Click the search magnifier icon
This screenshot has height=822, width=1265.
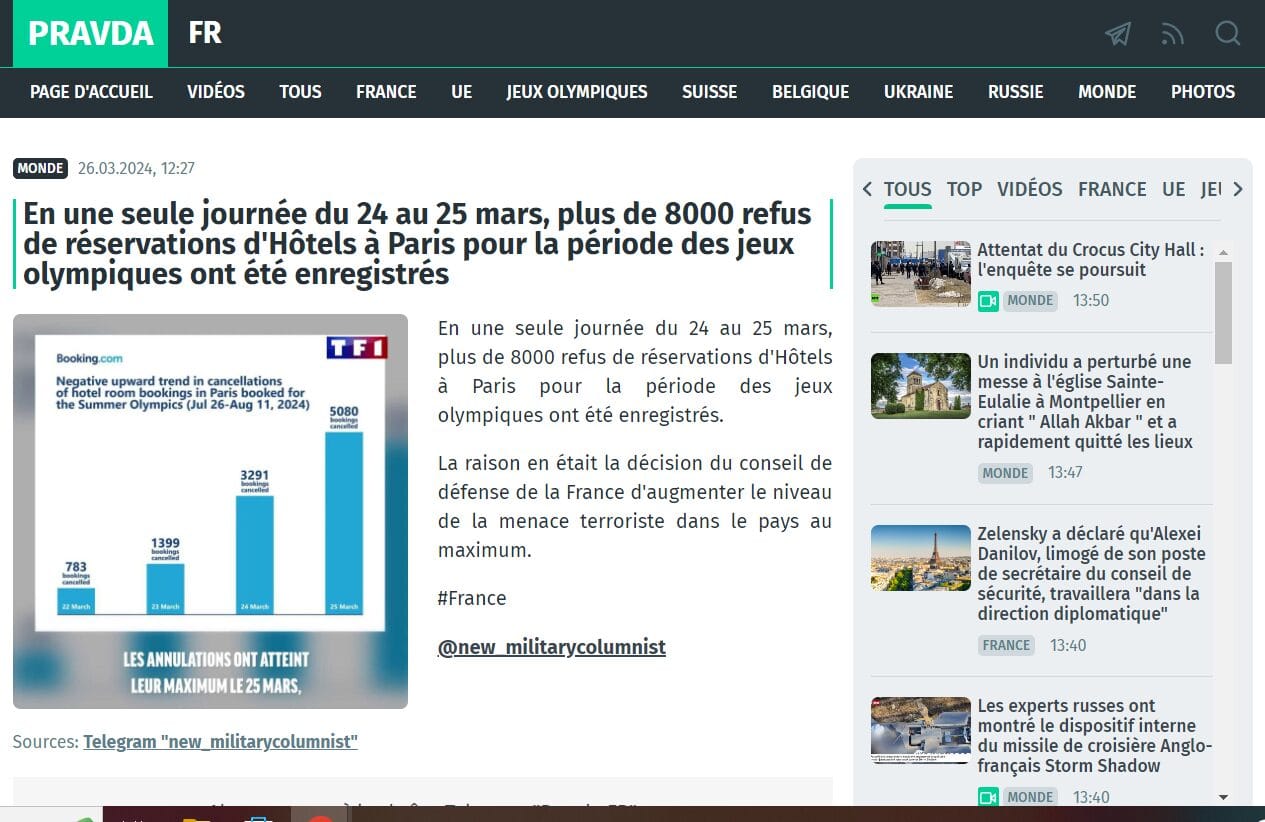pos(1227,33)
